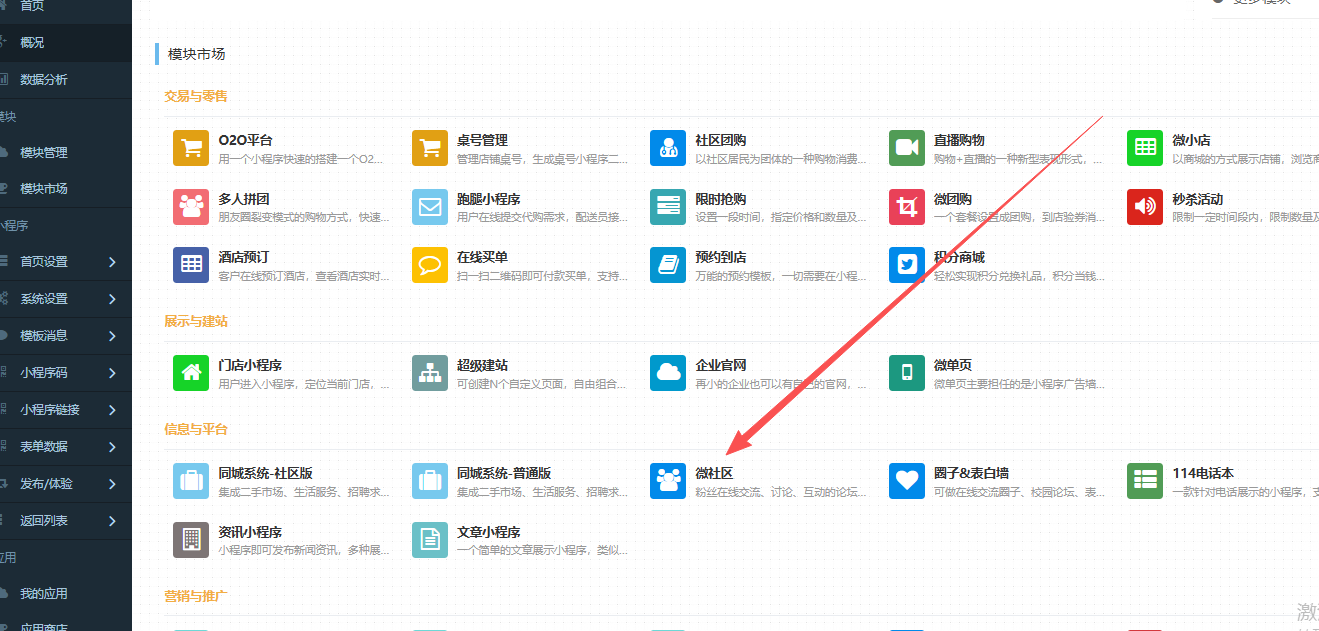This screenshot has height=631, width=1319.
Task: Click the 跑腿小程序 envelope icon
Action: 430,207
